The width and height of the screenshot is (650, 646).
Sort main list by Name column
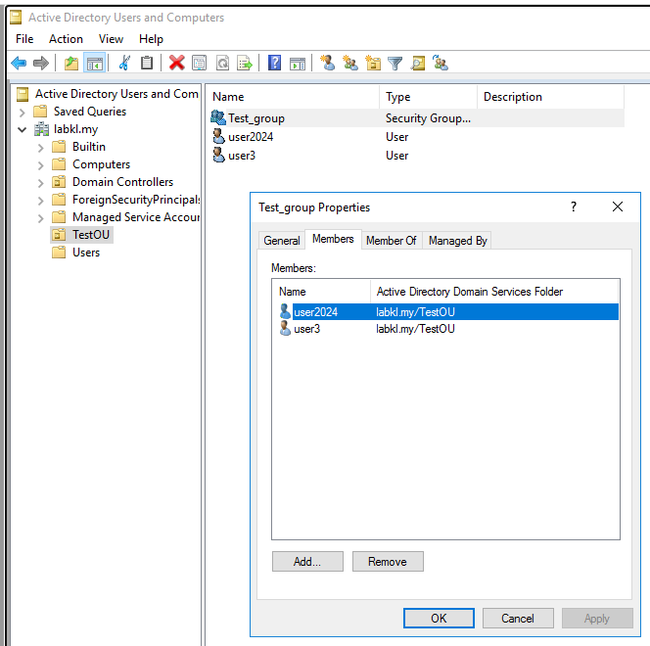[293, 97]
